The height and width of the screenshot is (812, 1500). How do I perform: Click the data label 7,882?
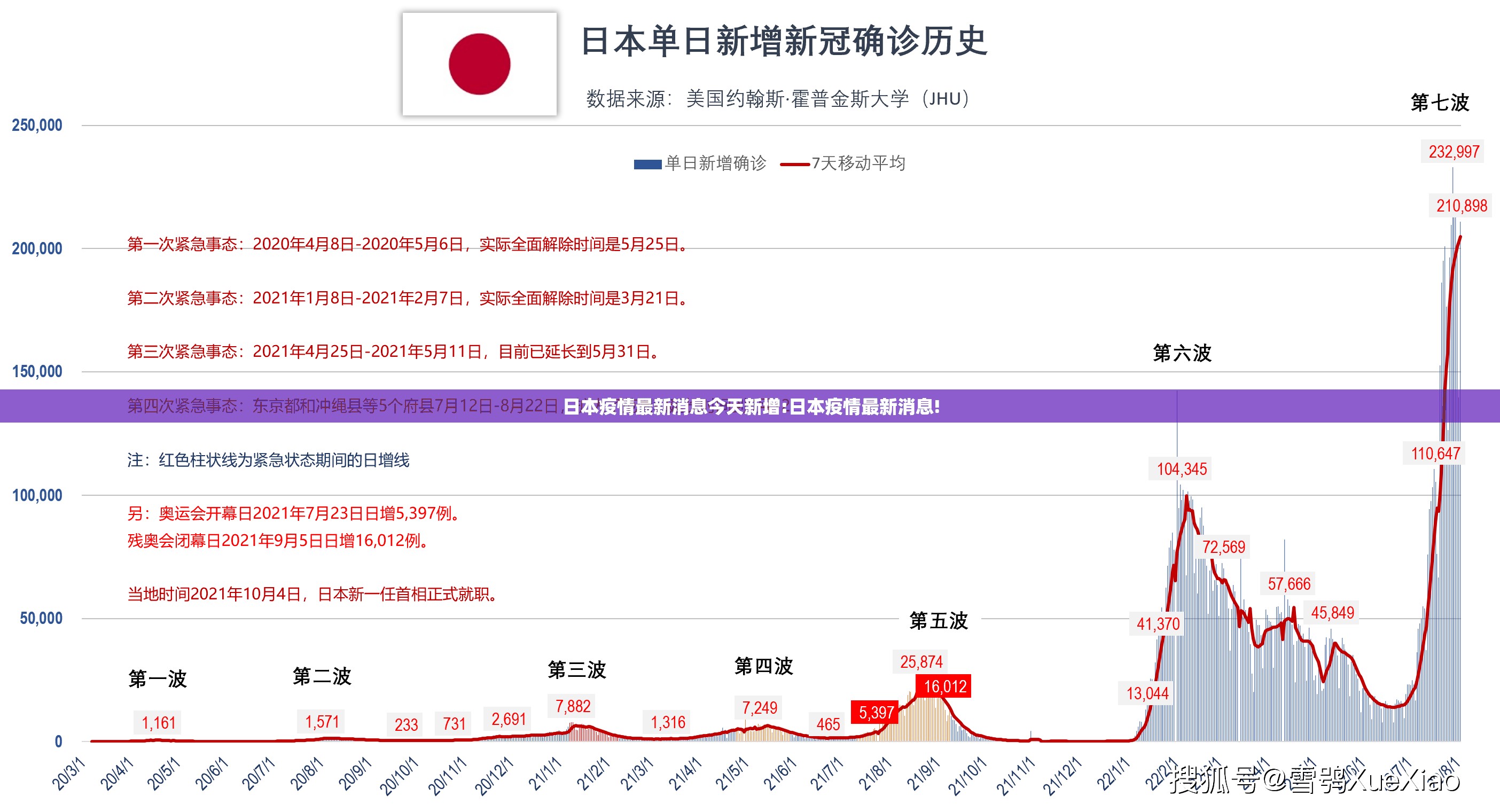pyautogui.click(x=573, y=707)
